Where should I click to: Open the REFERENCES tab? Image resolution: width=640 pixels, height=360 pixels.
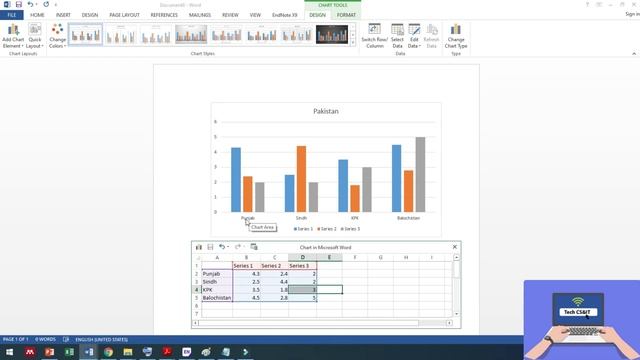tap(164, 15)
